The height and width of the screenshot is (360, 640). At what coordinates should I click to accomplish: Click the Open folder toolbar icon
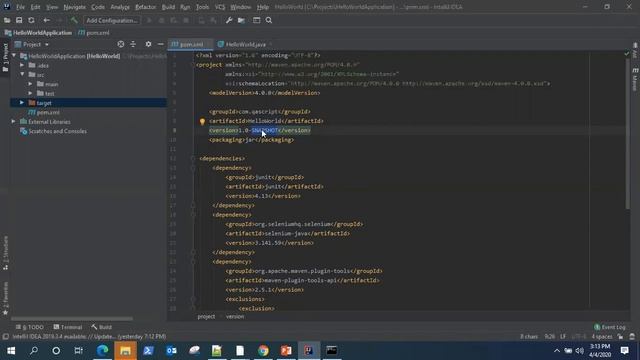click(x=7, y=20)
